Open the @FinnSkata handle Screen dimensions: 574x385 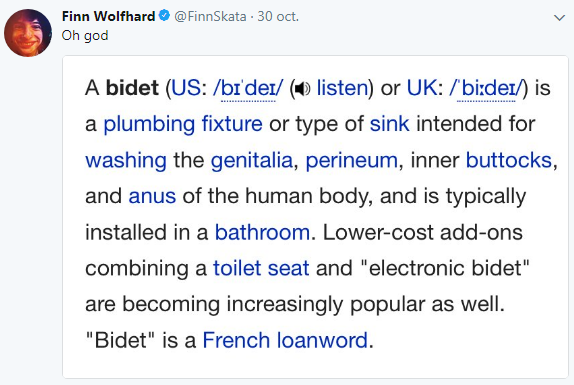(x=210, y=16)
